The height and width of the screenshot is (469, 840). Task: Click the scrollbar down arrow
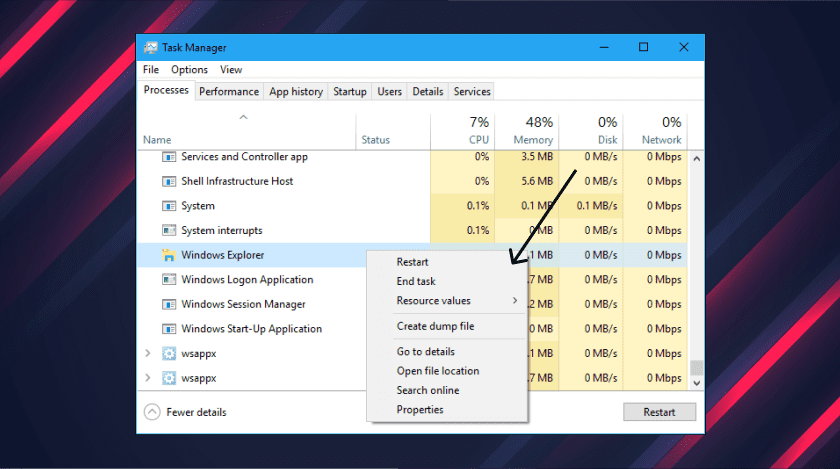click(x=696, y=383)
